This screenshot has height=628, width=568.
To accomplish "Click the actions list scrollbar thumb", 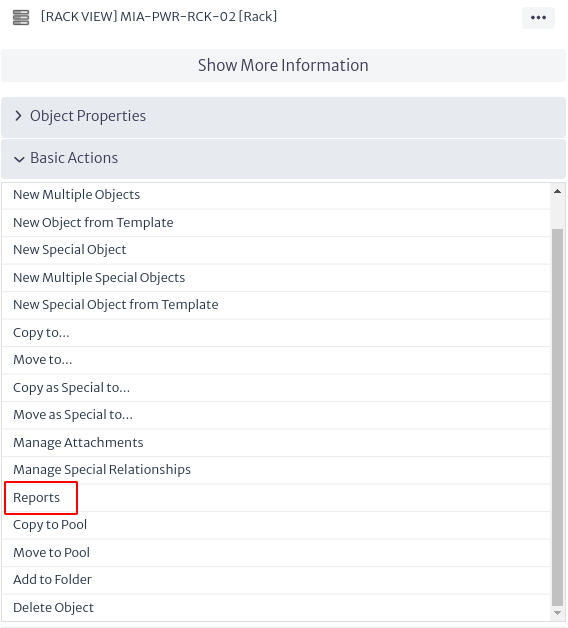I will pos(557,417).
